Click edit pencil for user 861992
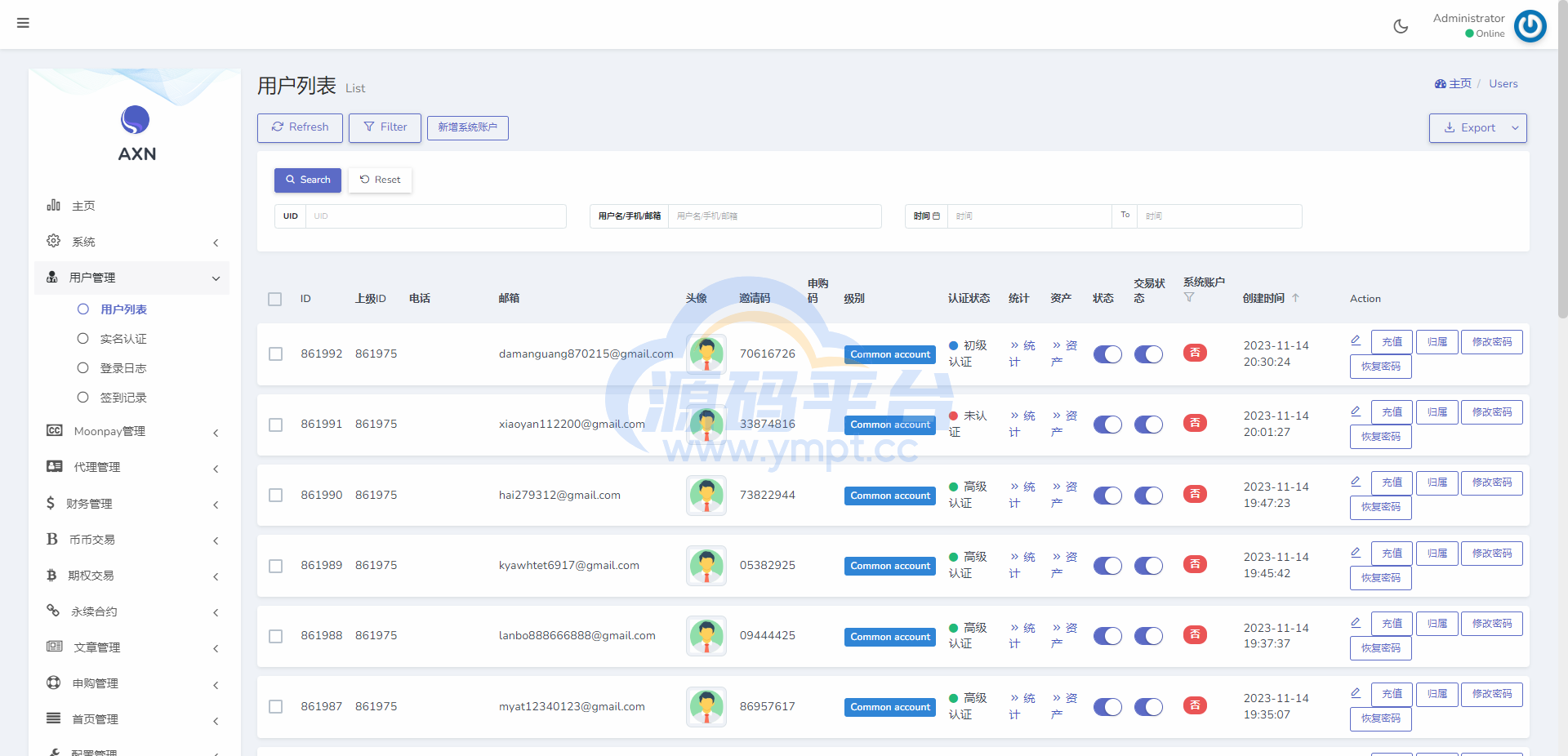The width and height of the screenshot is (1568, 756). (x=1356, y=340)
